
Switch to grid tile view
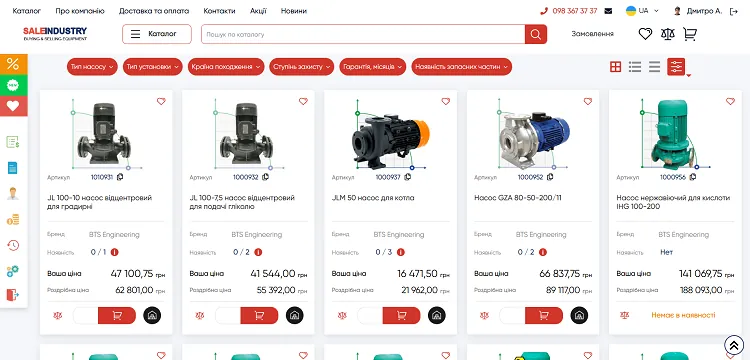point(616,67)
